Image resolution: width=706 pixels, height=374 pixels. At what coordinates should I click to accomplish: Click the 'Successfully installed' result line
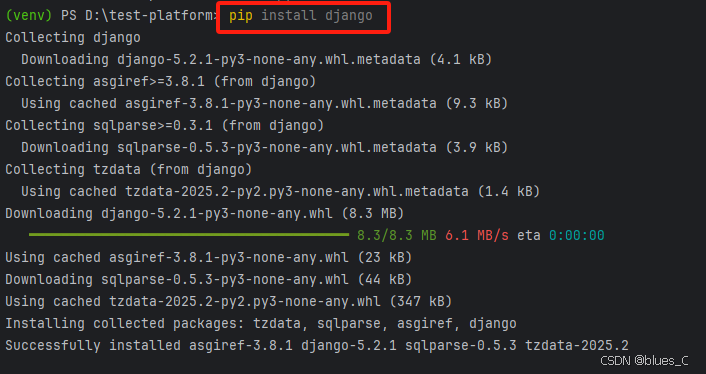point(317,346)
